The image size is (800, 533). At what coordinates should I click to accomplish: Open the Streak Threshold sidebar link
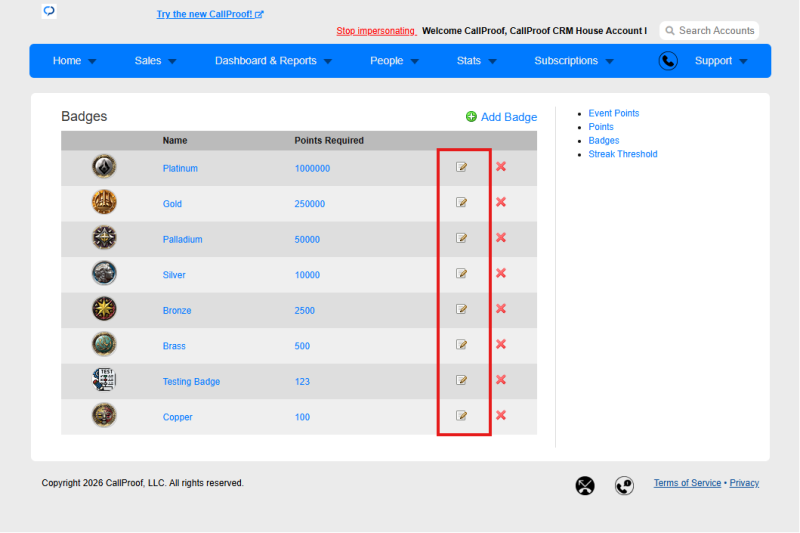(622, 154)
